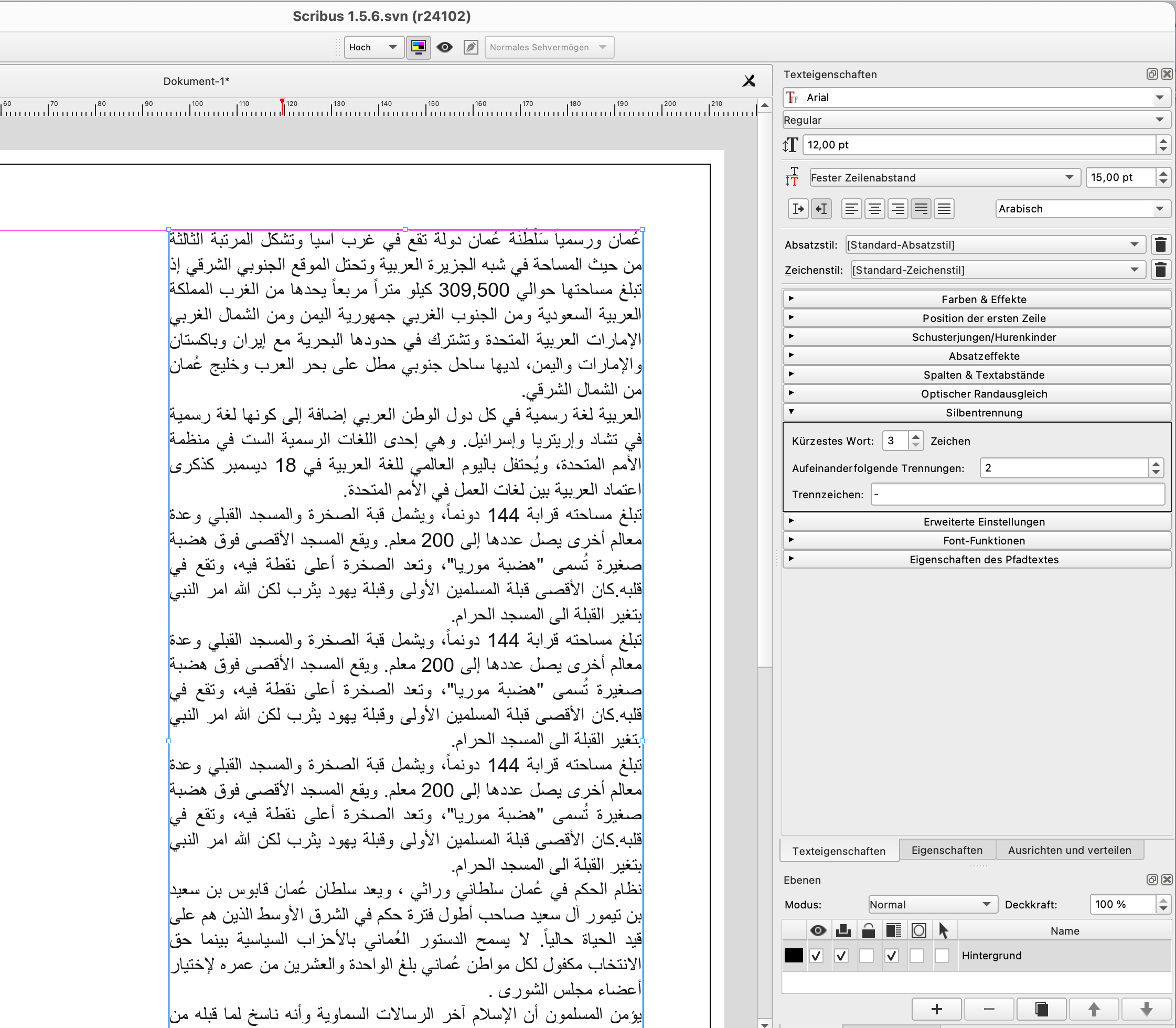This screenshot has height=1028, width=1176.
Task: Switch to Eigenschaften tab
Action: (x=947, y=850)
